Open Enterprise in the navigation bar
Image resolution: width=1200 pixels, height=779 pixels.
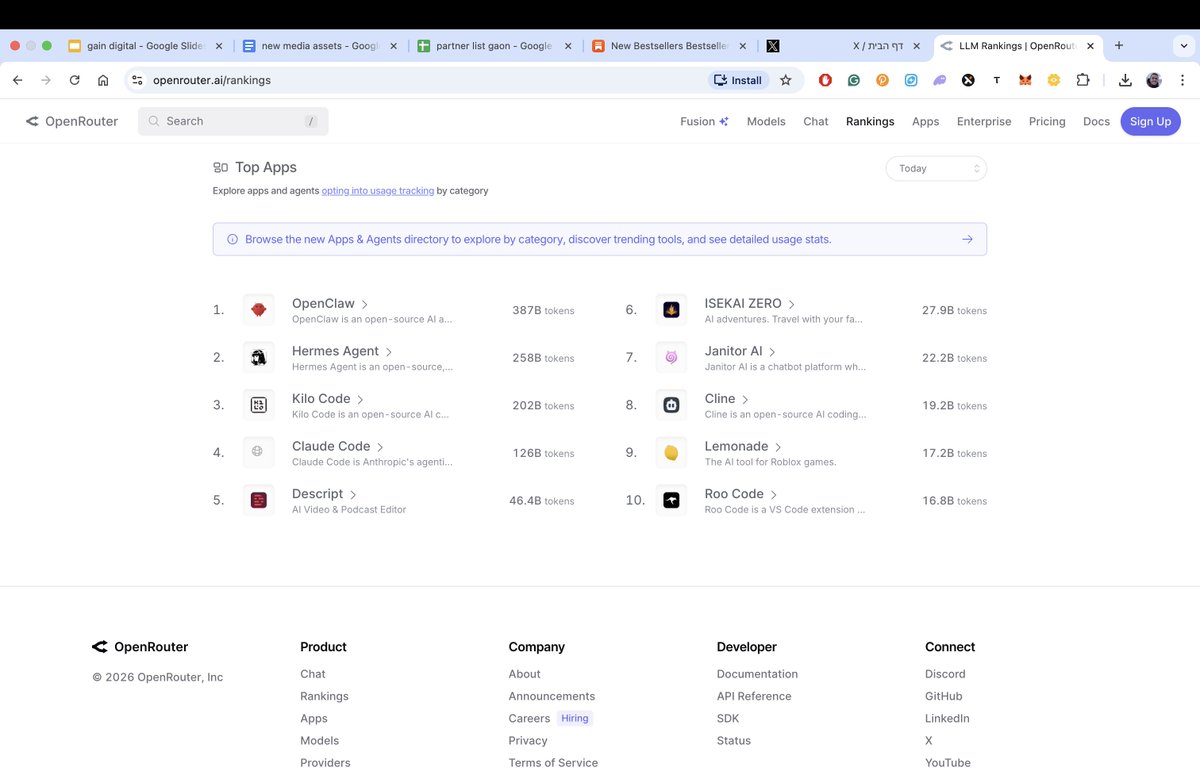(984, 121)
